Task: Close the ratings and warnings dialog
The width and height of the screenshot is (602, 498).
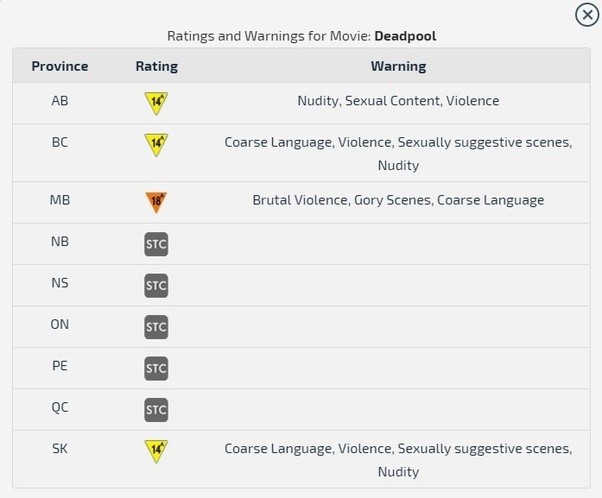Action: tap(587, 15)
